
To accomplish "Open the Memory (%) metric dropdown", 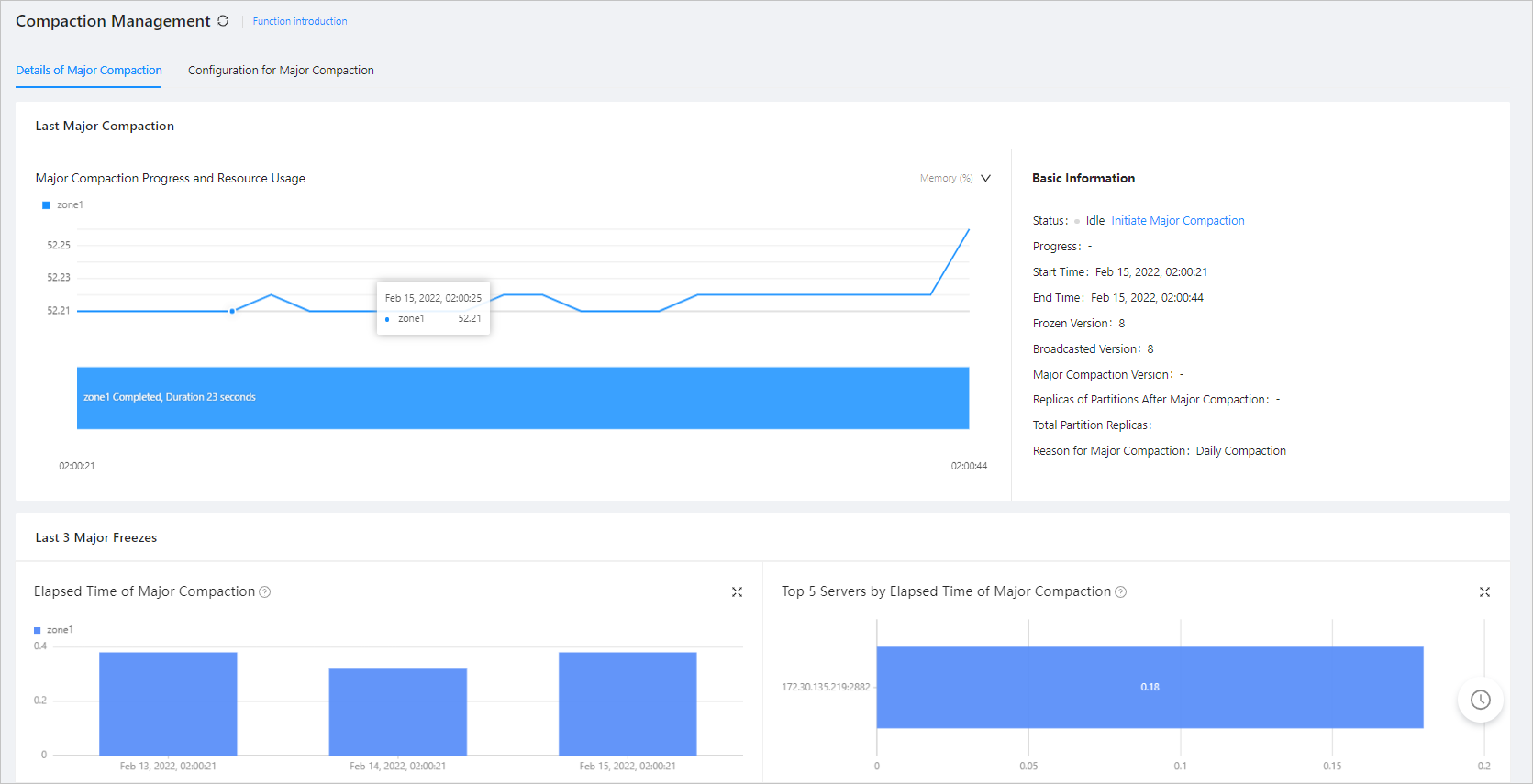I will 946,179.
